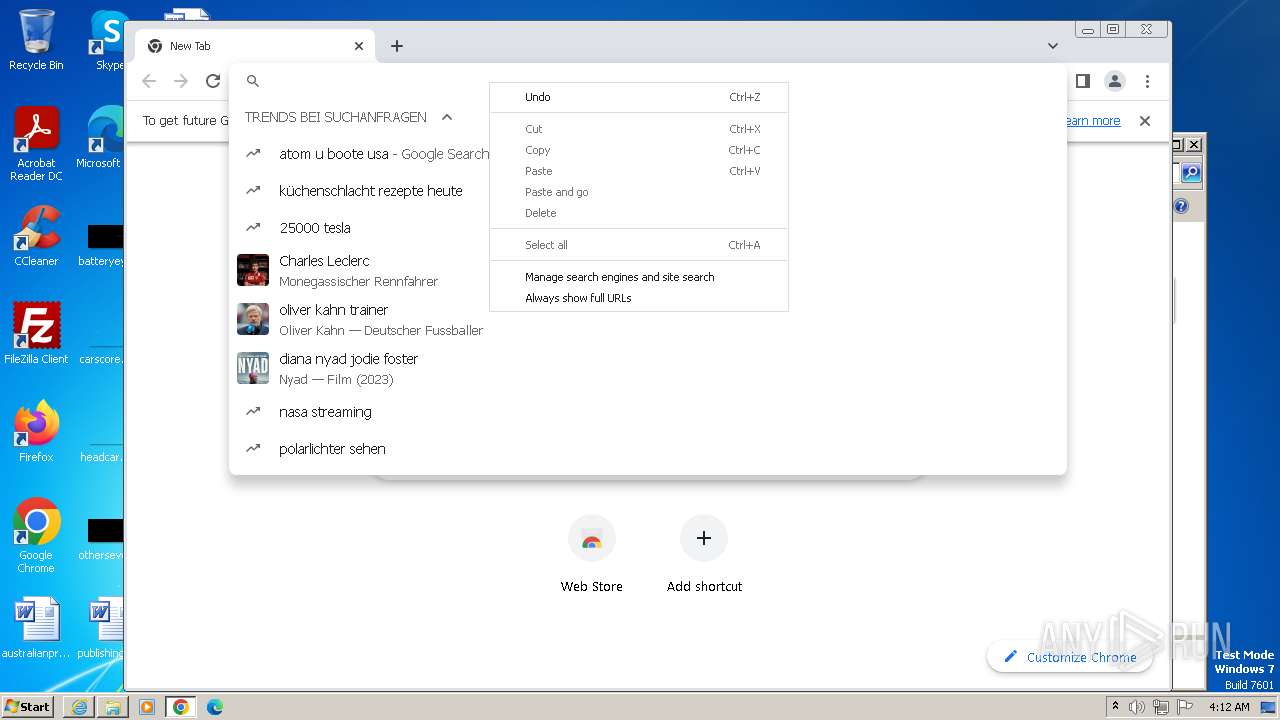Open Firefox desktop icon
This screenshot has height=720, width=1280.
pos(36,432)
